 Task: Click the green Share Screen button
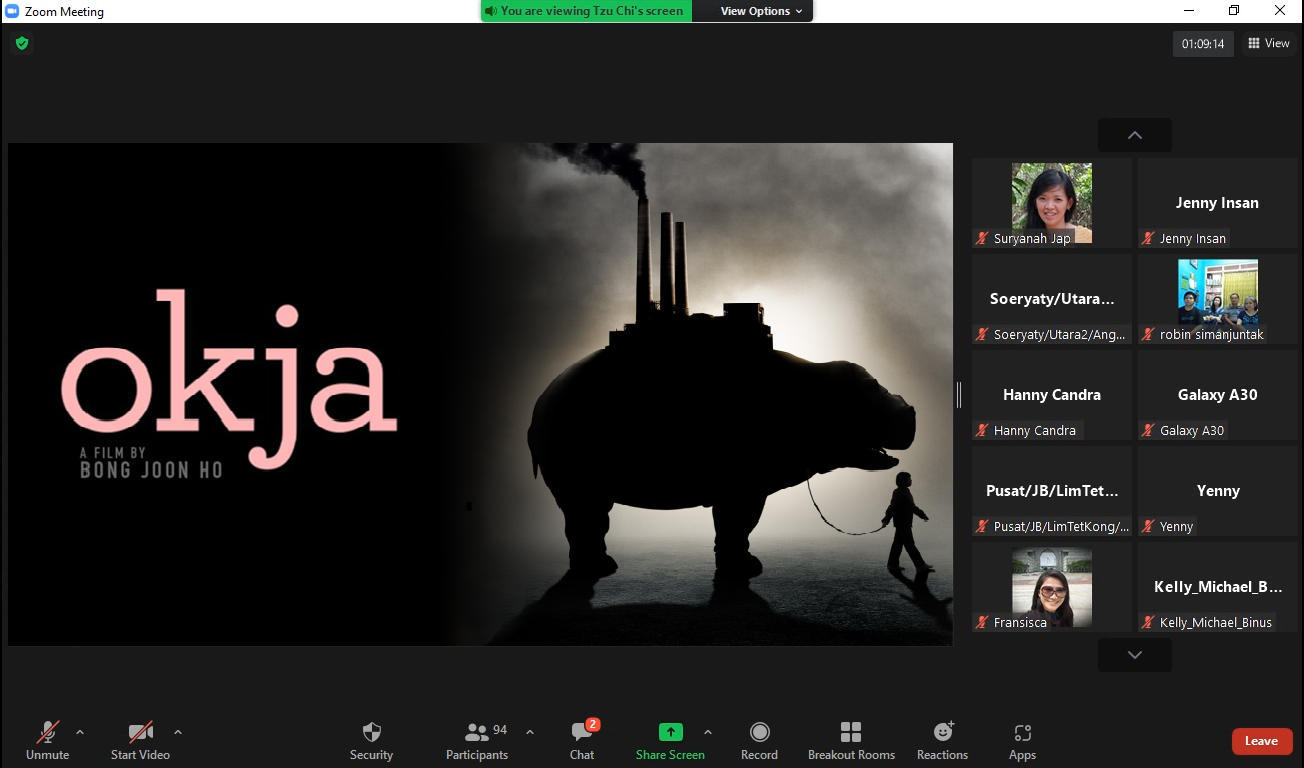pyautogui.click(x=670, y=741)
